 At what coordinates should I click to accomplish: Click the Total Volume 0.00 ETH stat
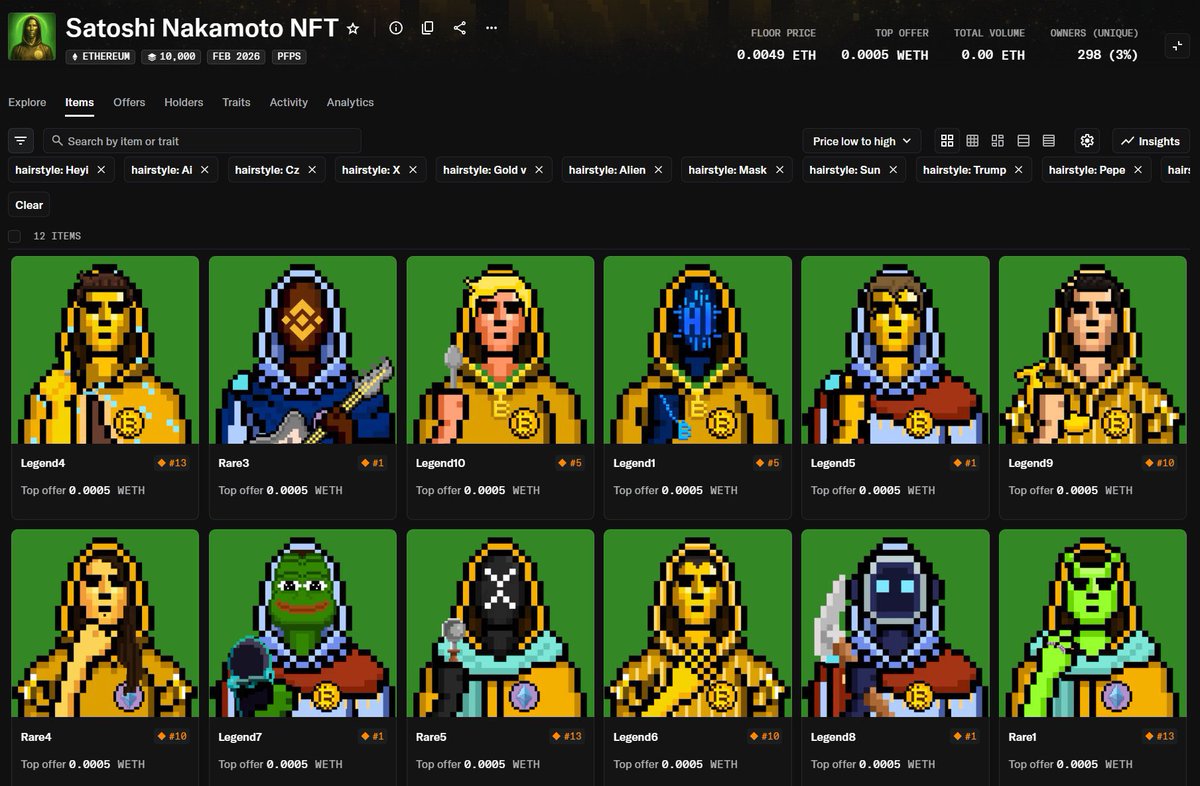989,46
